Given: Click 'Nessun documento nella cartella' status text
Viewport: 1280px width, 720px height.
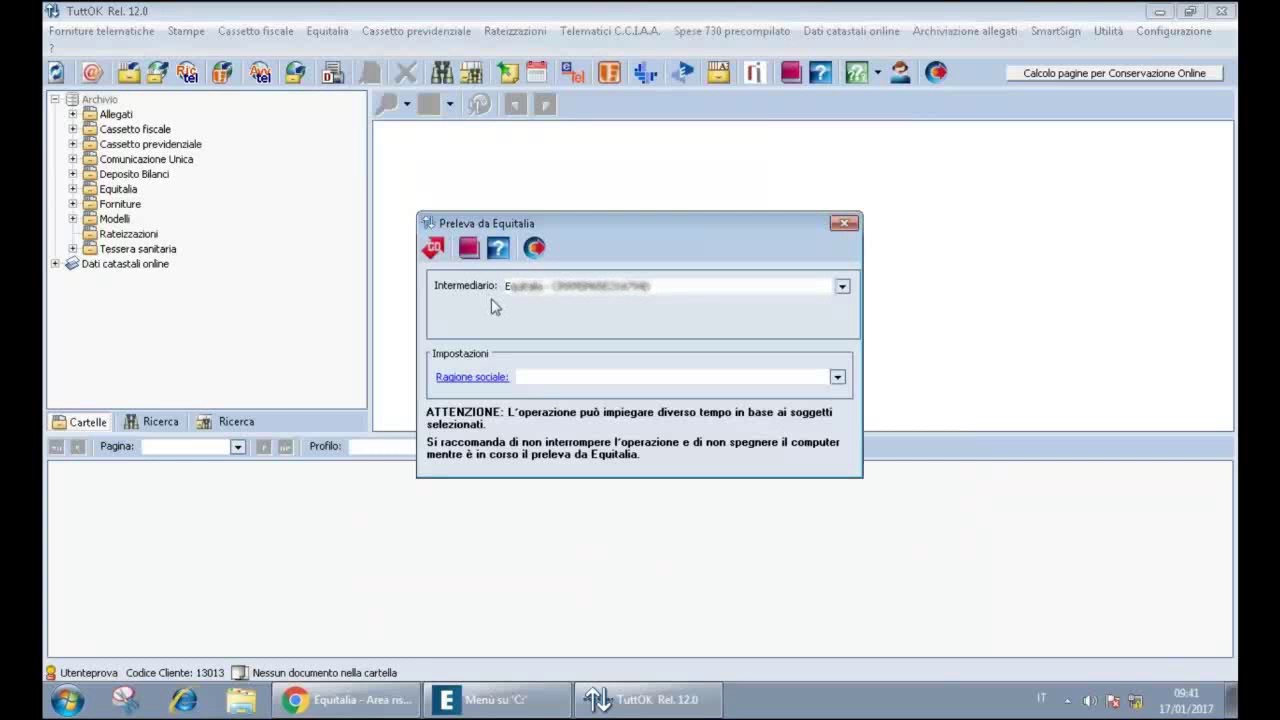Looking at the screenshot, I should pyautogui.click(x=325, y=673).
